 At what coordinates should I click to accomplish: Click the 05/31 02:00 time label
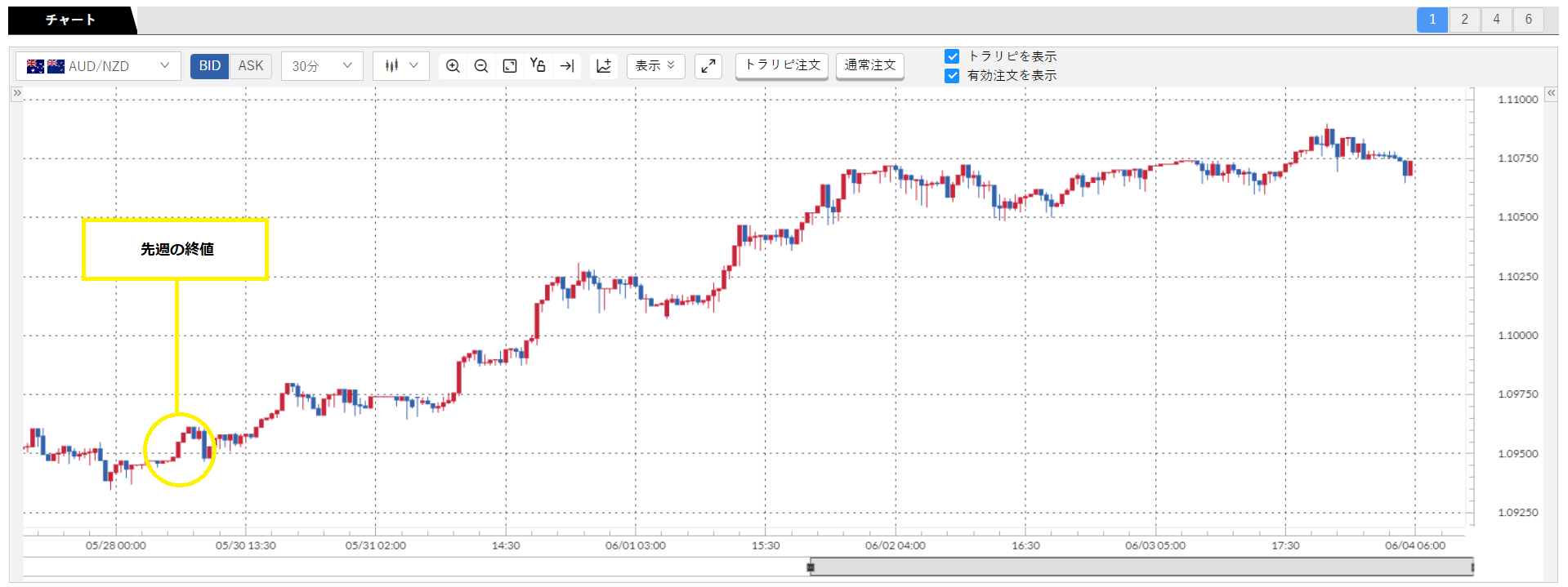click(376, 545)
